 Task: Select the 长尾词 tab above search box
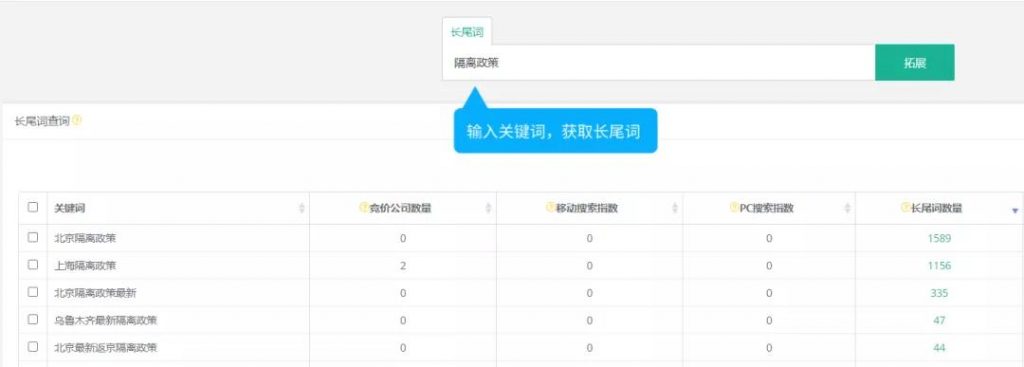point(467,32)
